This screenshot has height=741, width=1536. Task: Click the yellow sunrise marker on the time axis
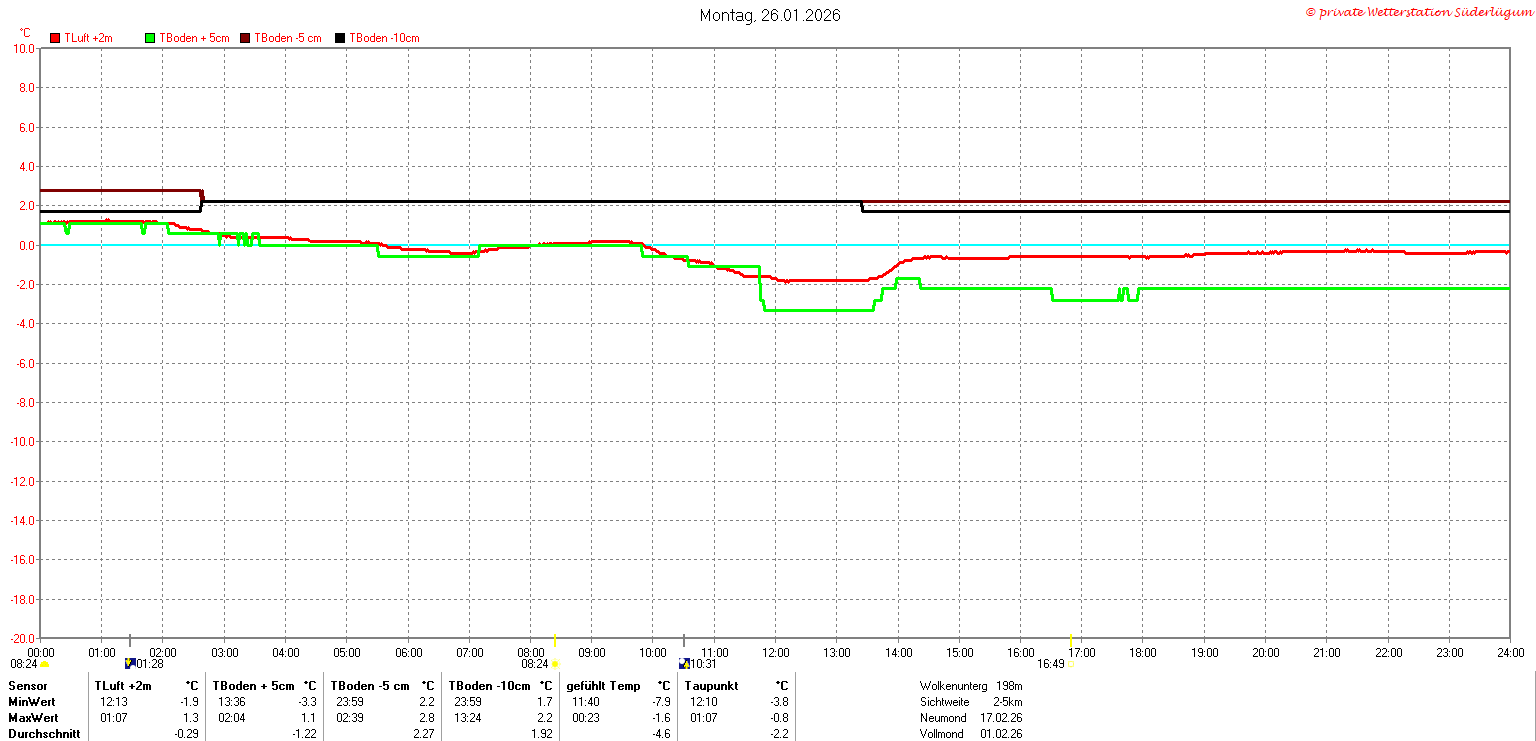pos(555,641)
